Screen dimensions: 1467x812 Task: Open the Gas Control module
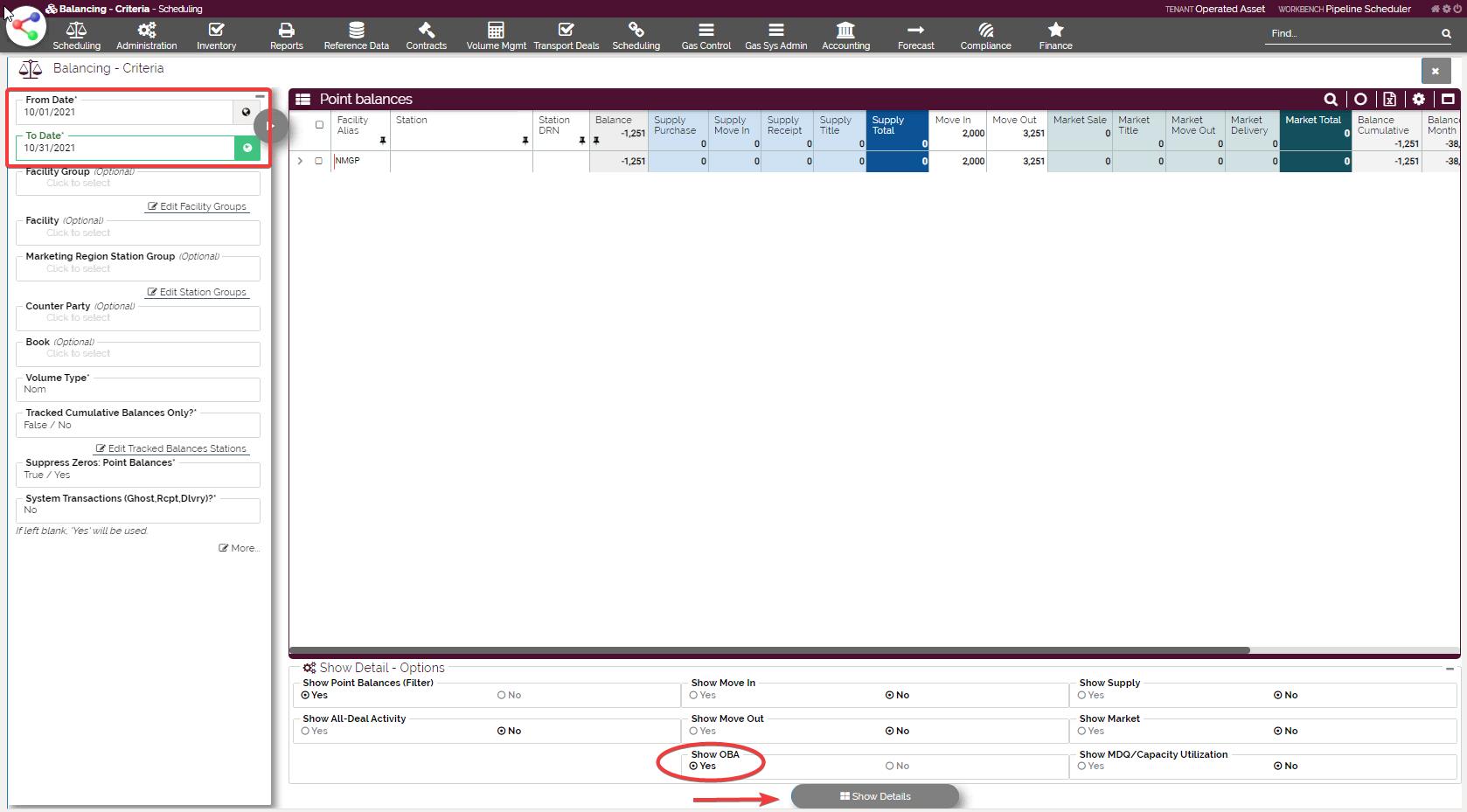(706, 36)
